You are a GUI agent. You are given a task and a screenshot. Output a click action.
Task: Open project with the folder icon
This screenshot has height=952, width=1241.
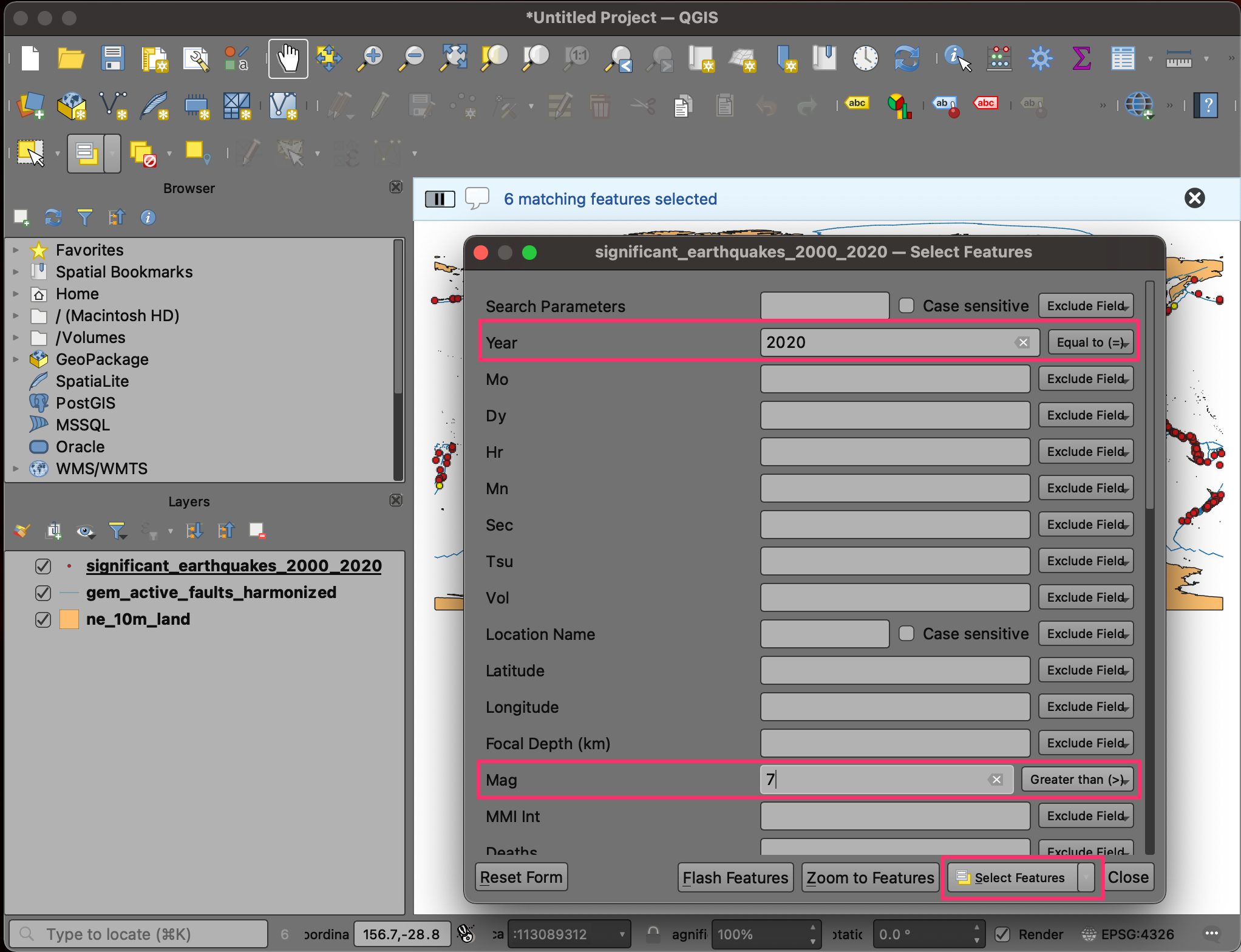(71, 59)
